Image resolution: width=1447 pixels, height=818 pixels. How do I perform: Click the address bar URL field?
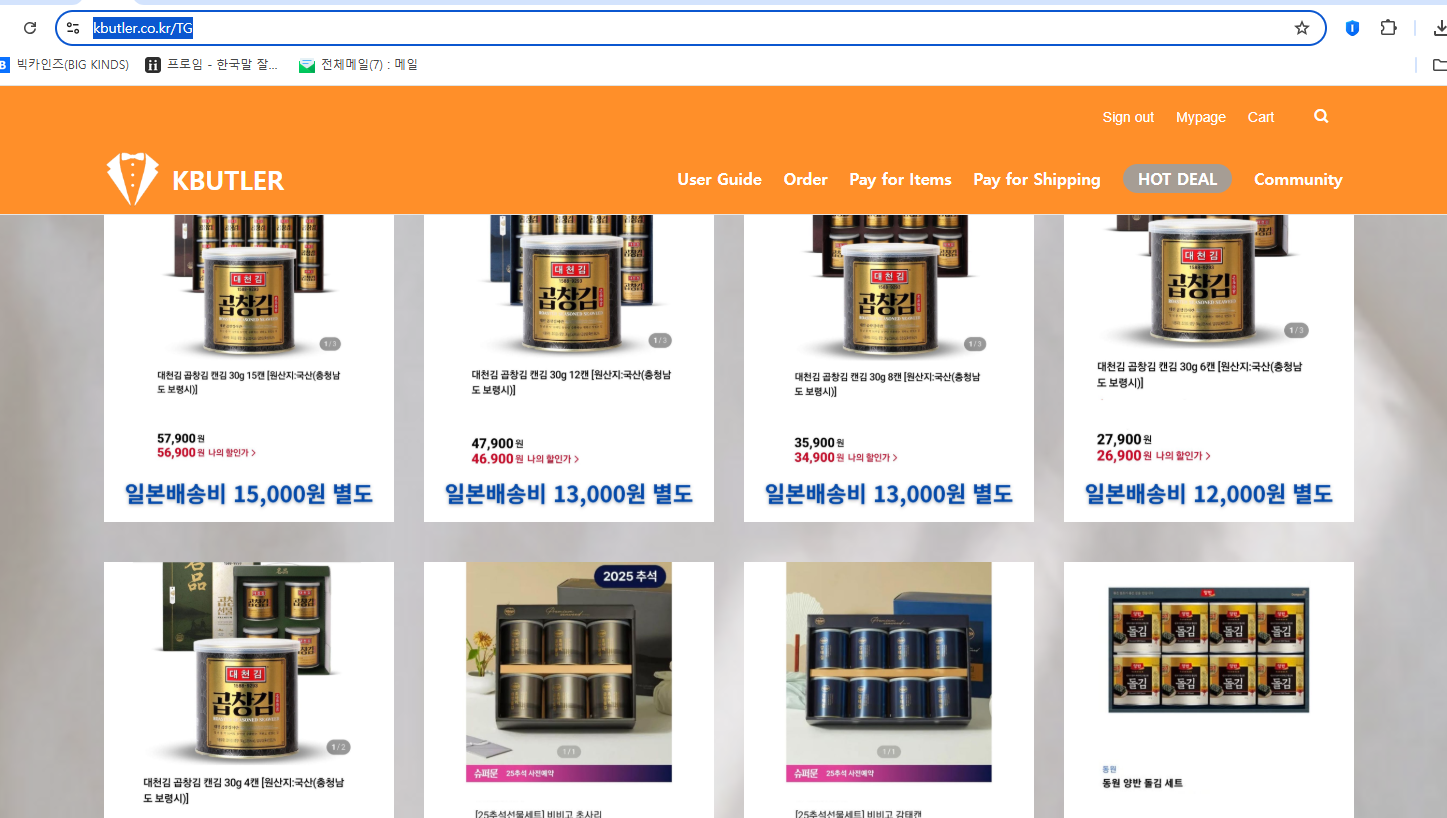click(690, 28)
